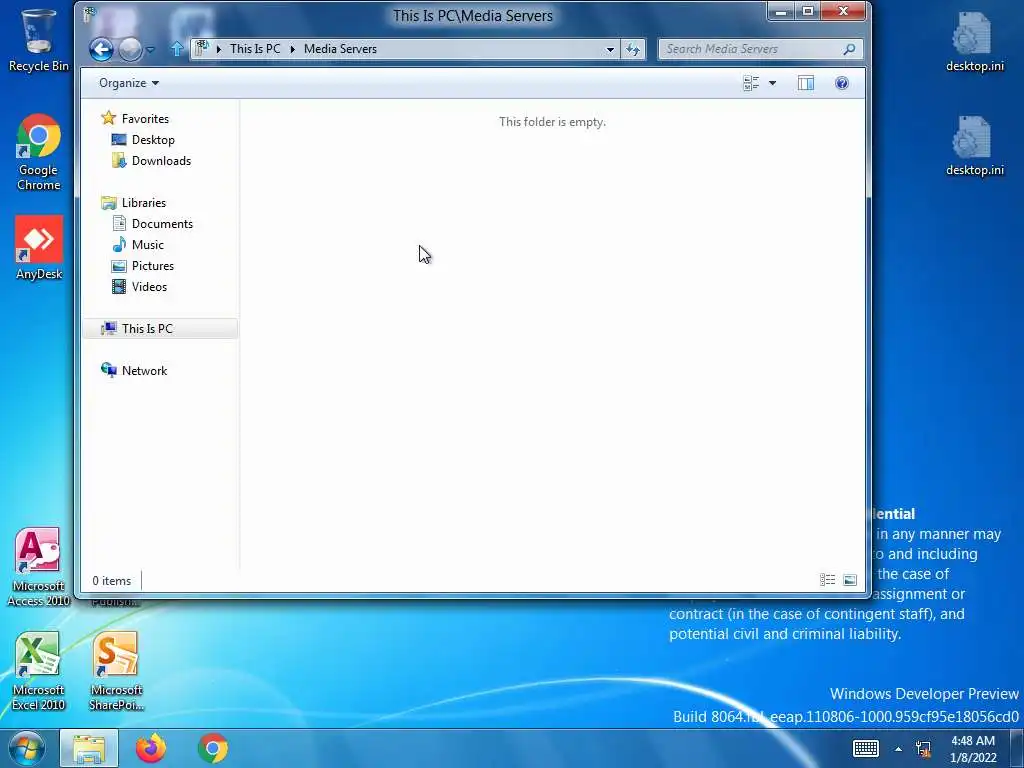Expand the chevron between This Is PC and Media Servers
The width and height of the screenshot is (1024, 768).
coord(293,49)
